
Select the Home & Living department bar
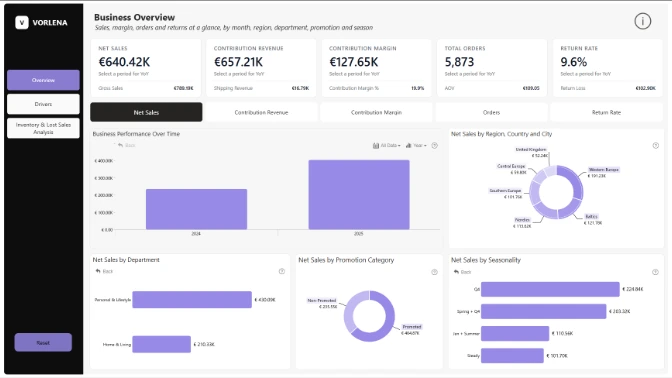[162, 344]
